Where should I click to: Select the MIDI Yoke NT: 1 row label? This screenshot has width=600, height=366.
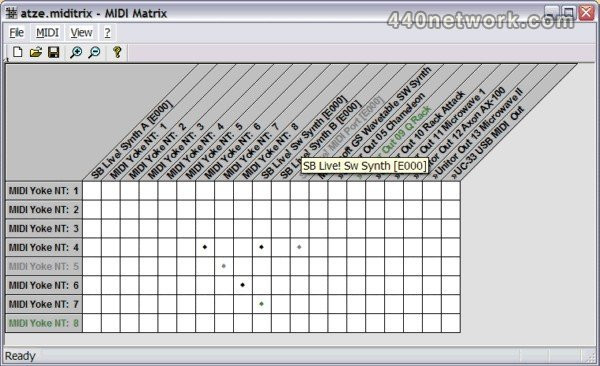tap(44, 191)
